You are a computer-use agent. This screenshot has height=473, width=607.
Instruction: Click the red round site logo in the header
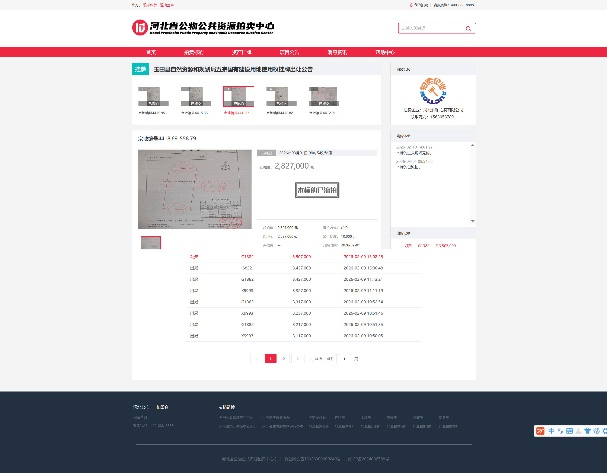139,27
